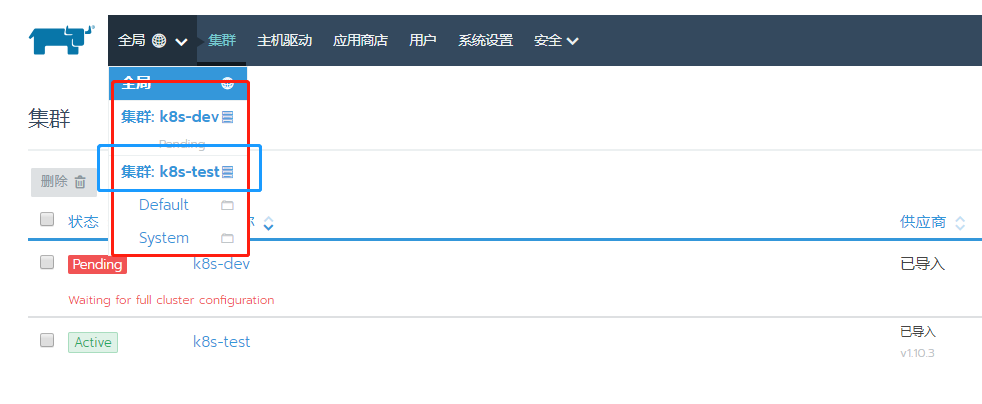Click the globe icon in the 全局 dropdown entry
The image size is (982, 404).
pos(227,83)
